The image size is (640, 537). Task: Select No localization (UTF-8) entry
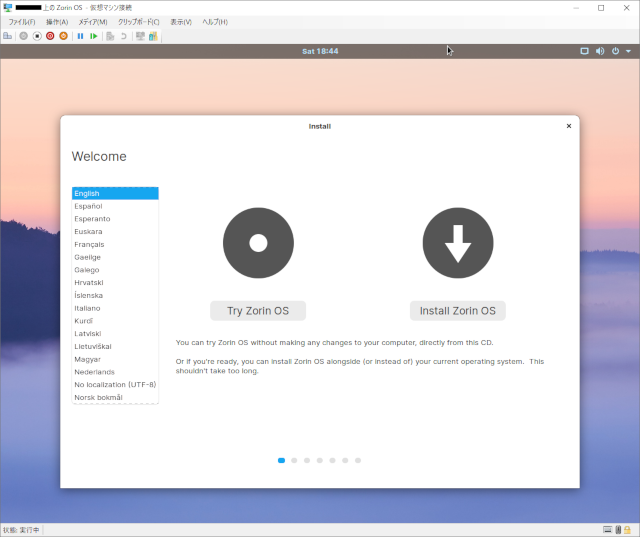115,384
